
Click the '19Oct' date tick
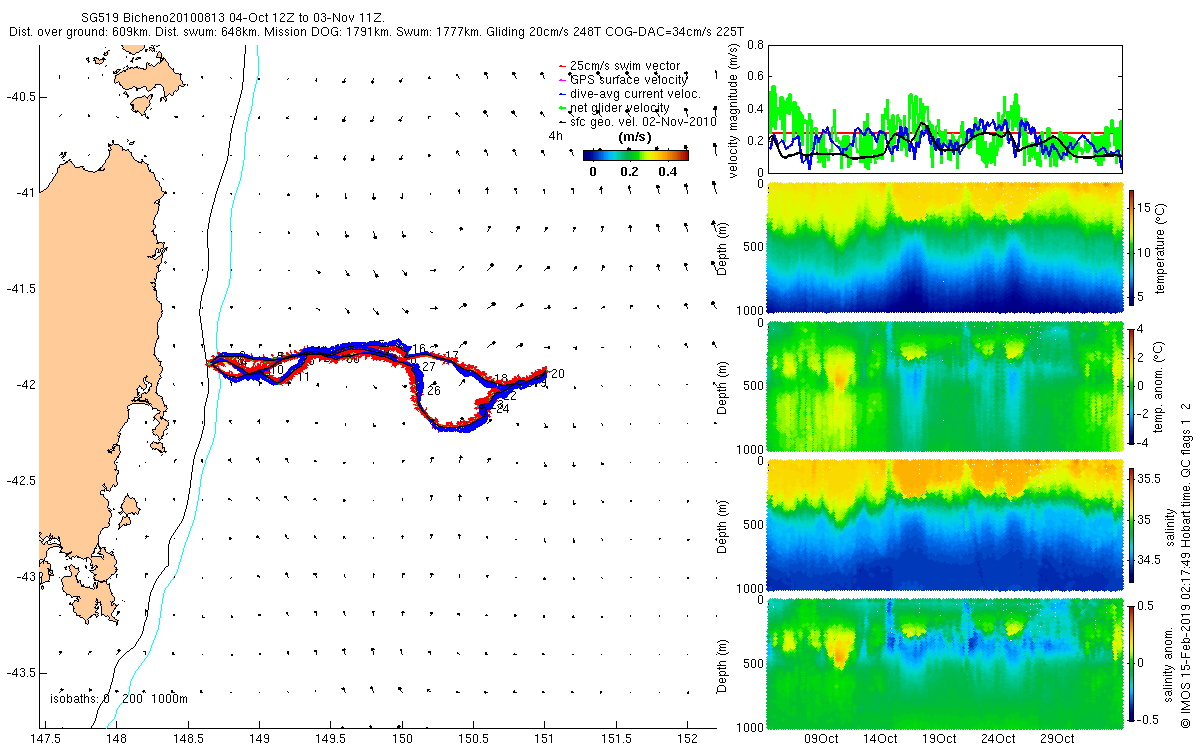tap(939, 739)
